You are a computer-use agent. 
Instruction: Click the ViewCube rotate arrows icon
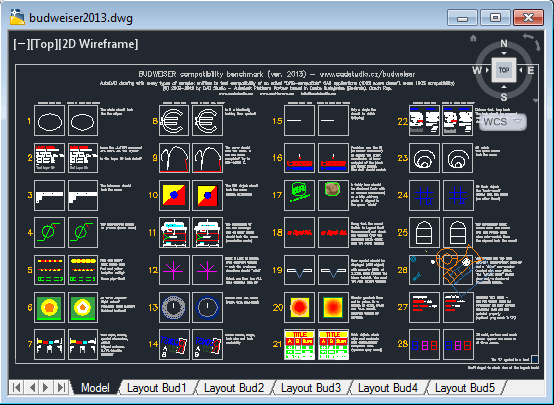[532, 42]
